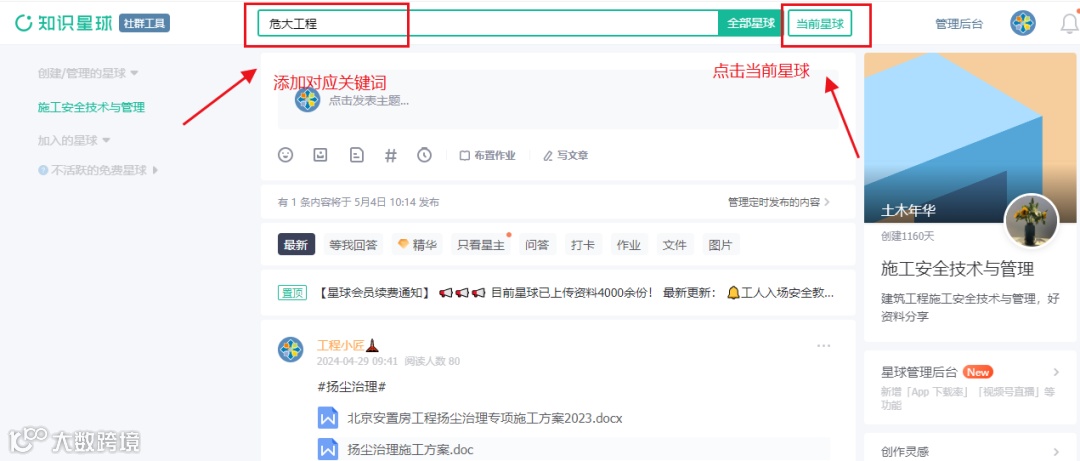Collapse the 创建/管理的星球 section

pyautogui.click(x=88, y=72)
